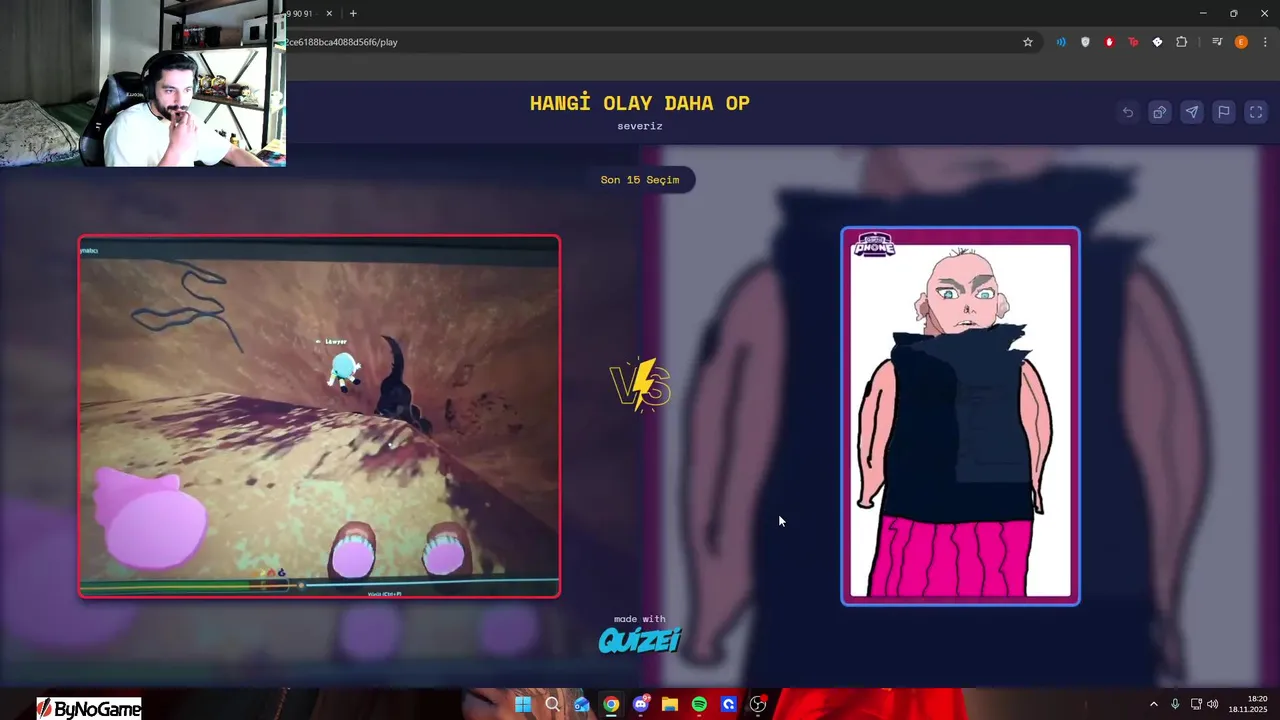Open the red Tp extension

(x=1133, y=42)
